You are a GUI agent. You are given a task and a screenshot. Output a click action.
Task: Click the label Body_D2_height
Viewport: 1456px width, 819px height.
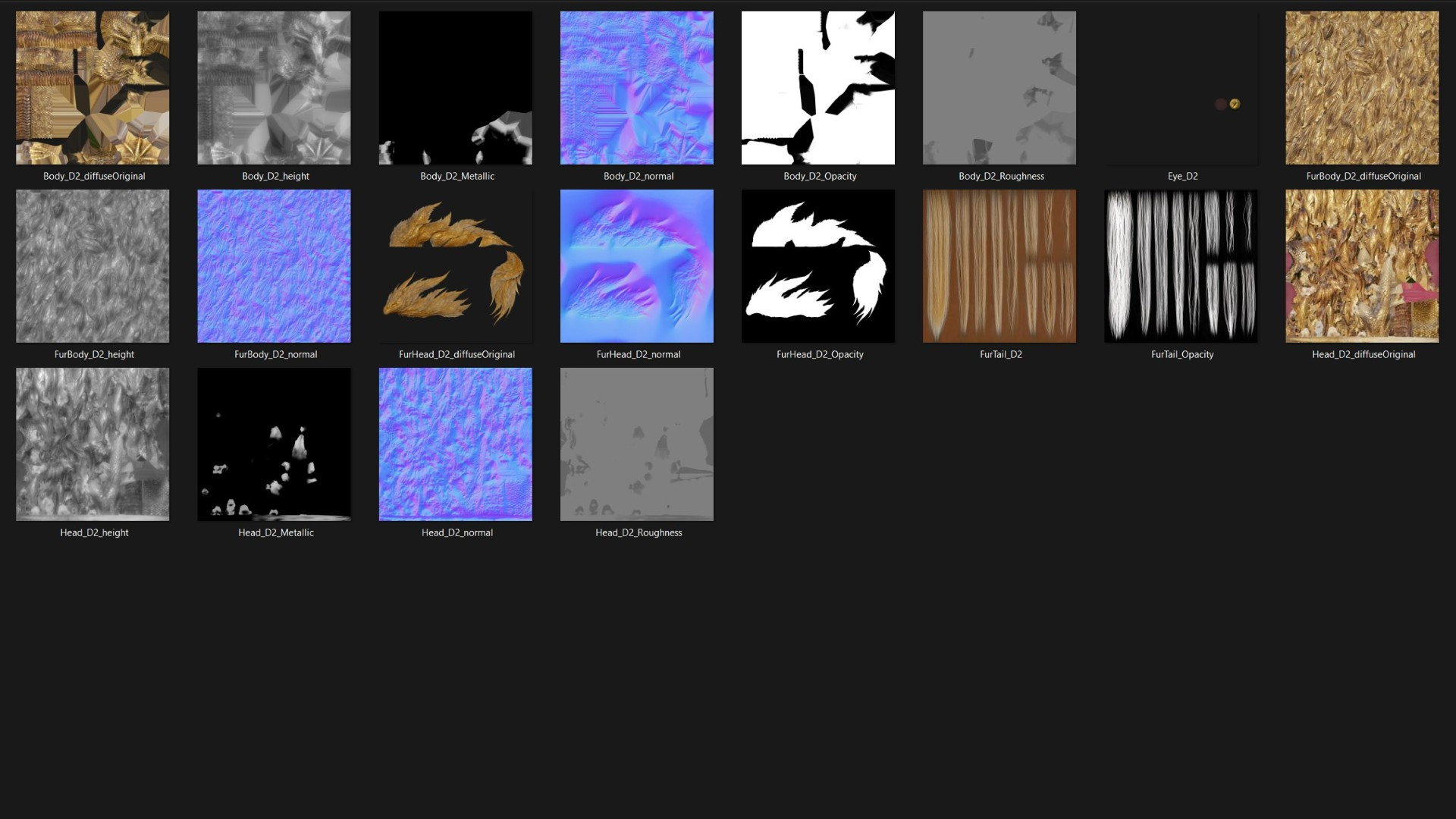[275, 176]
